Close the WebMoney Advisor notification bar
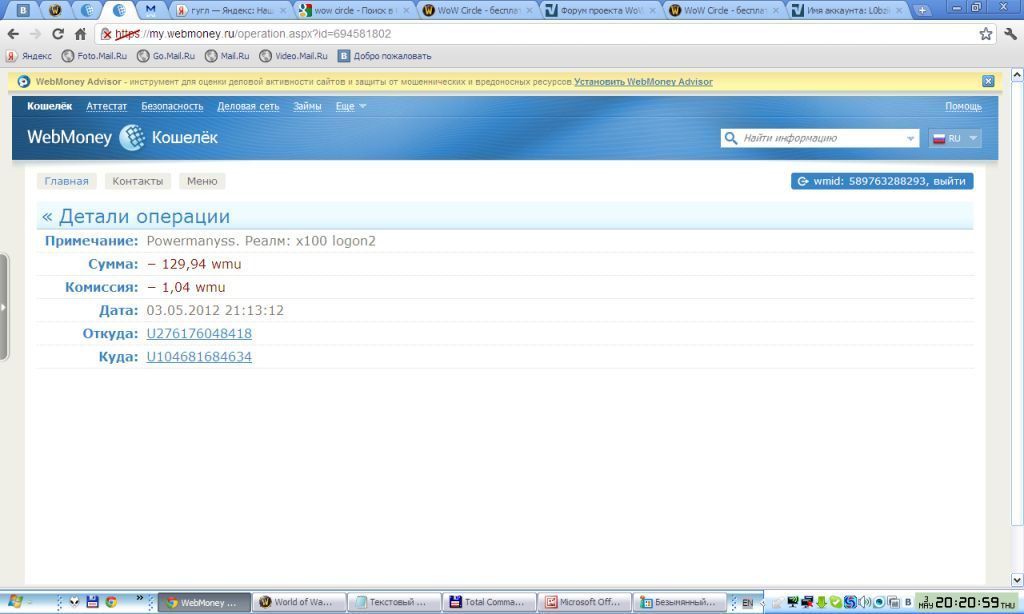 click(x=988, y=81)
